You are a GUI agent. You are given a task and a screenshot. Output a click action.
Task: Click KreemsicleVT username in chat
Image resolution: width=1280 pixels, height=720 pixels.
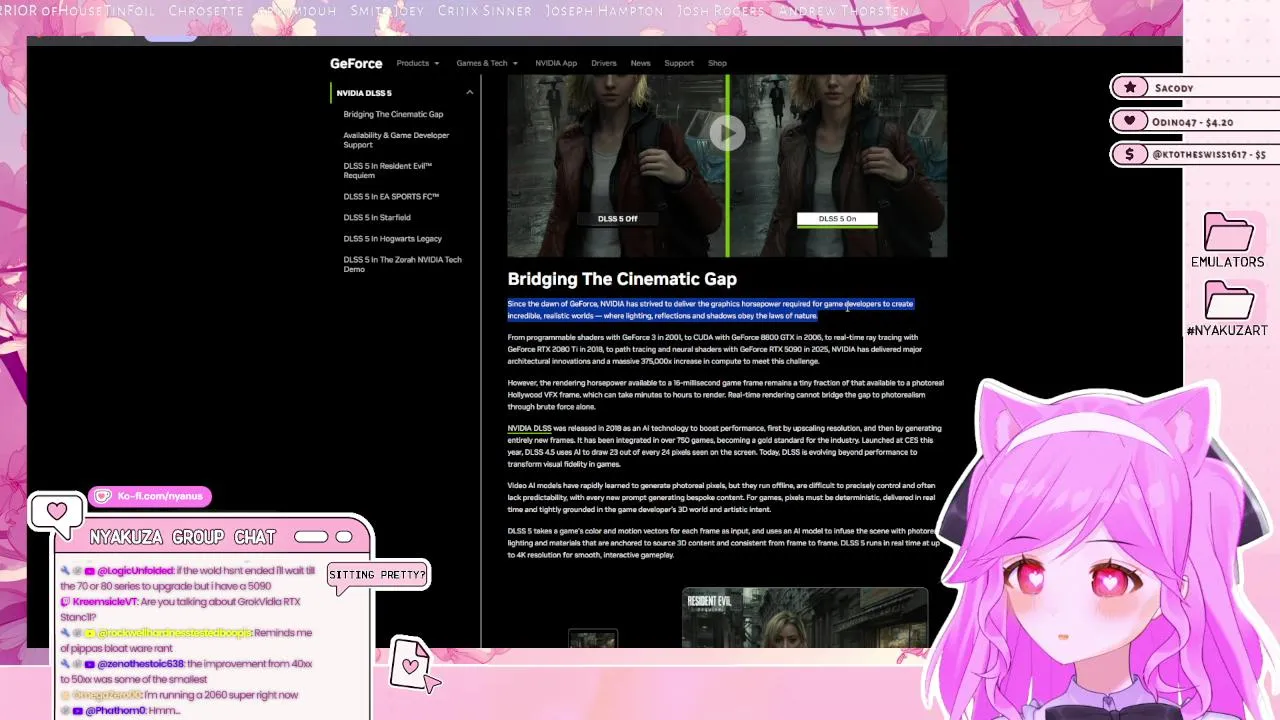pos(104,602)
